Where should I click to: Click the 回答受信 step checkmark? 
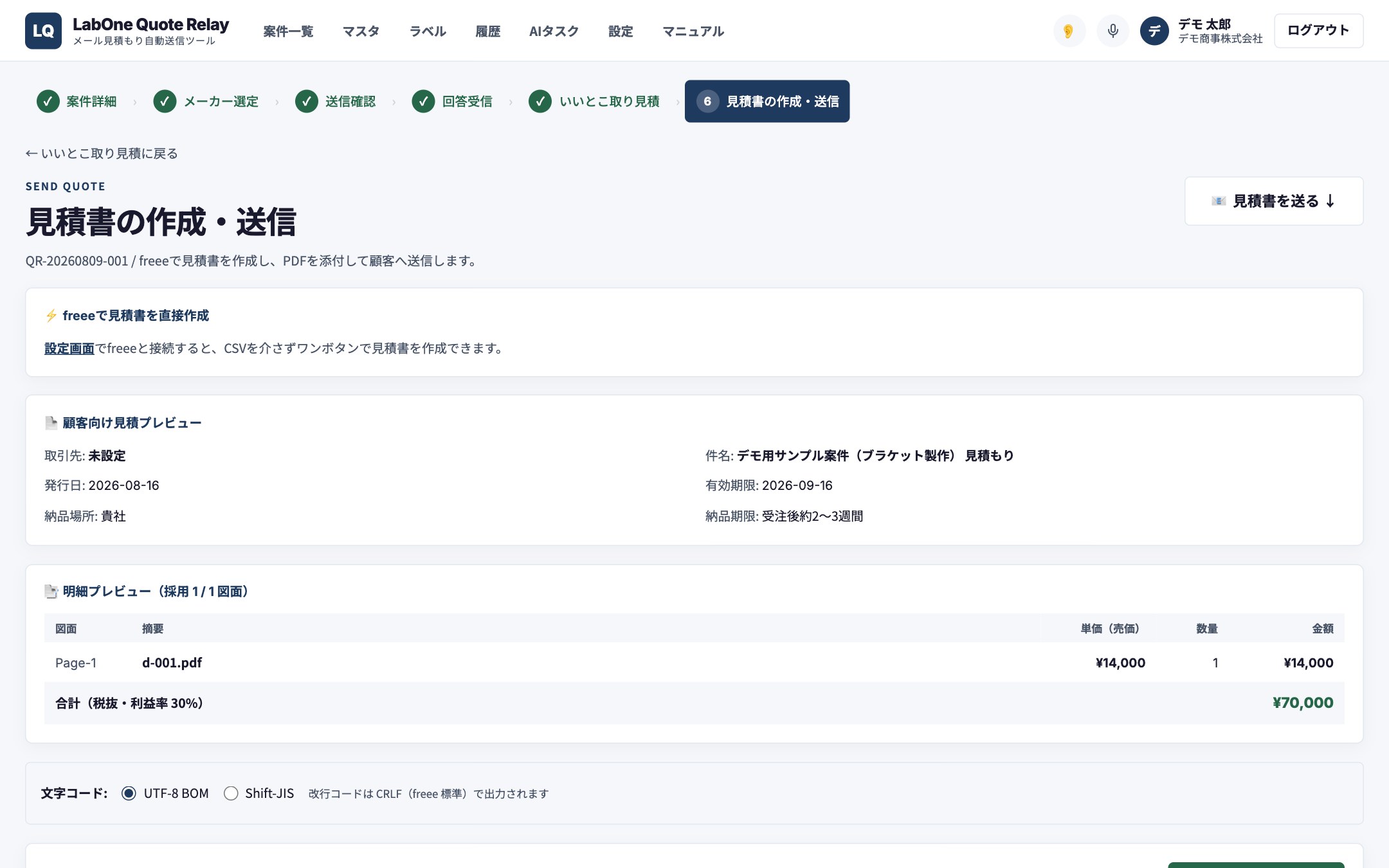(423, 102)
